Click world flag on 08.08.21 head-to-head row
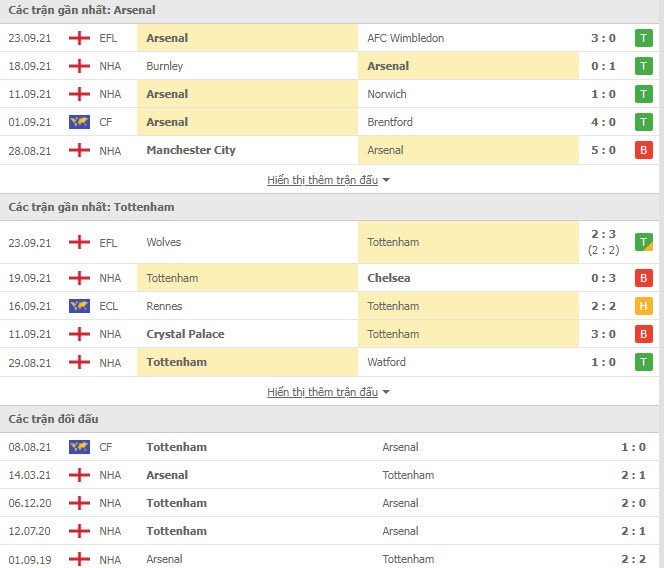The width and height of the screenshot is (664, 568). (79, 447)
